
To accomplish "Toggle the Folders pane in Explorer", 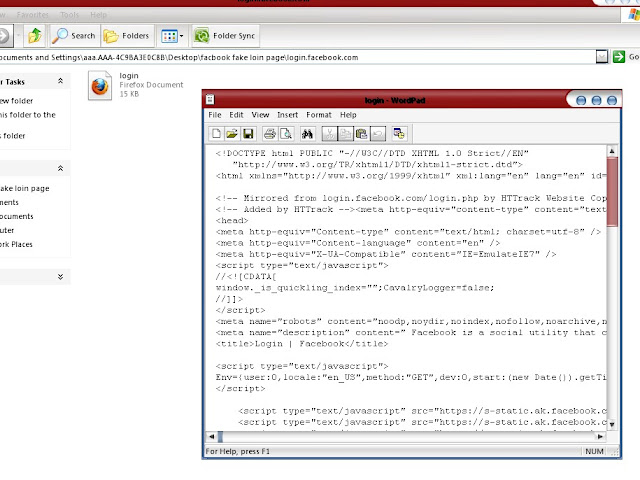I will click(x=127, y=36).
